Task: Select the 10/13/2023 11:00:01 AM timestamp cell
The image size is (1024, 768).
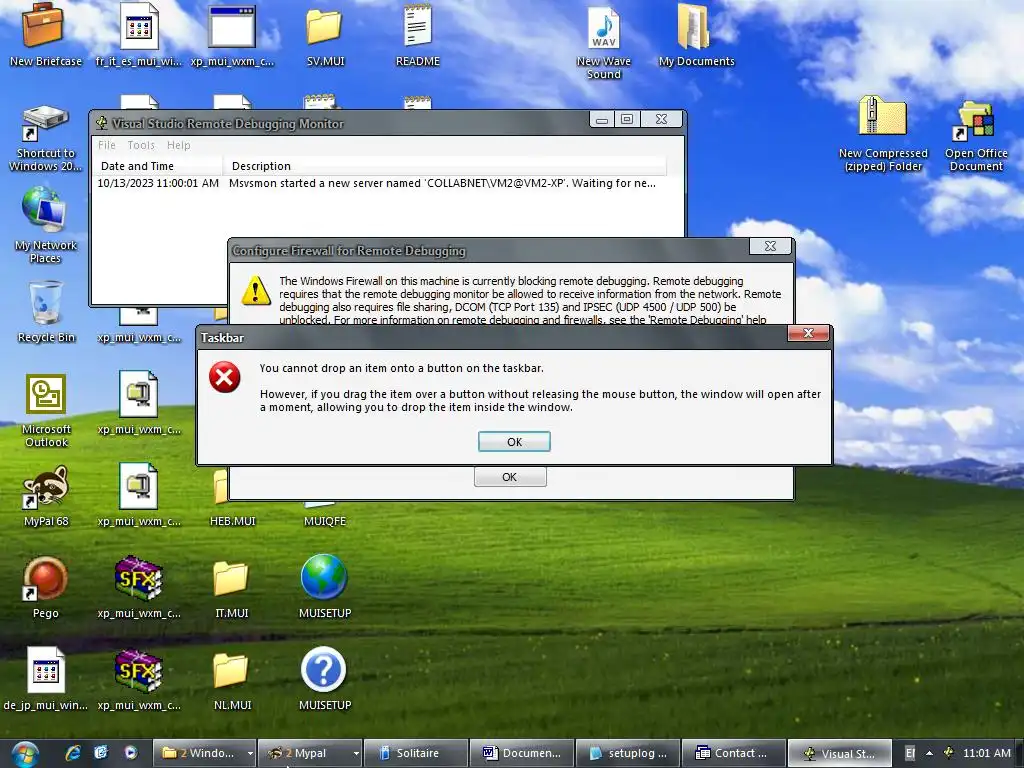Action: click(x=158, y=184)
